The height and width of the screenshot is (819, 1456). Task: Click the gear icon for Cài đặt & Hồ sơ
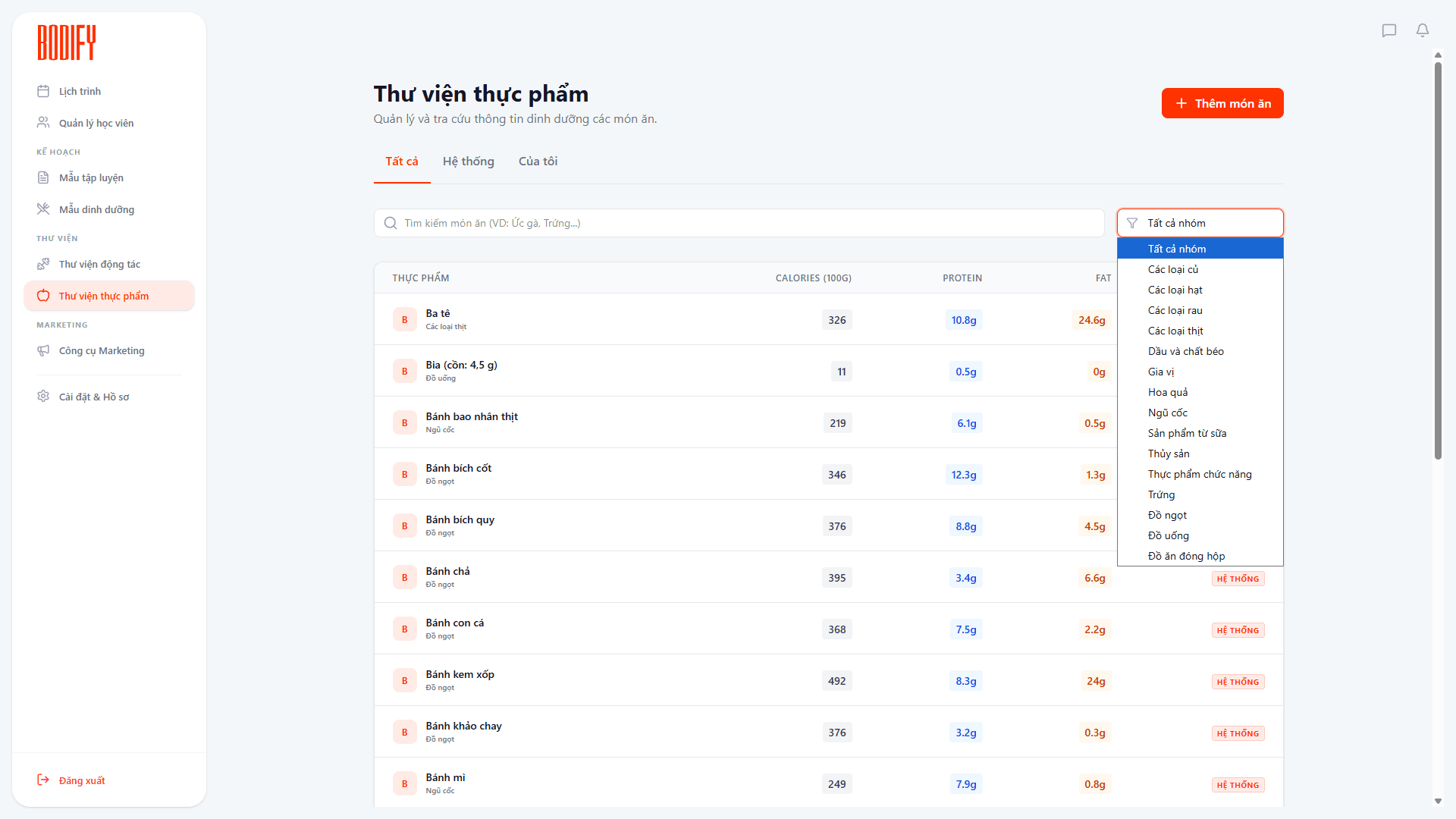coord(43,397)
